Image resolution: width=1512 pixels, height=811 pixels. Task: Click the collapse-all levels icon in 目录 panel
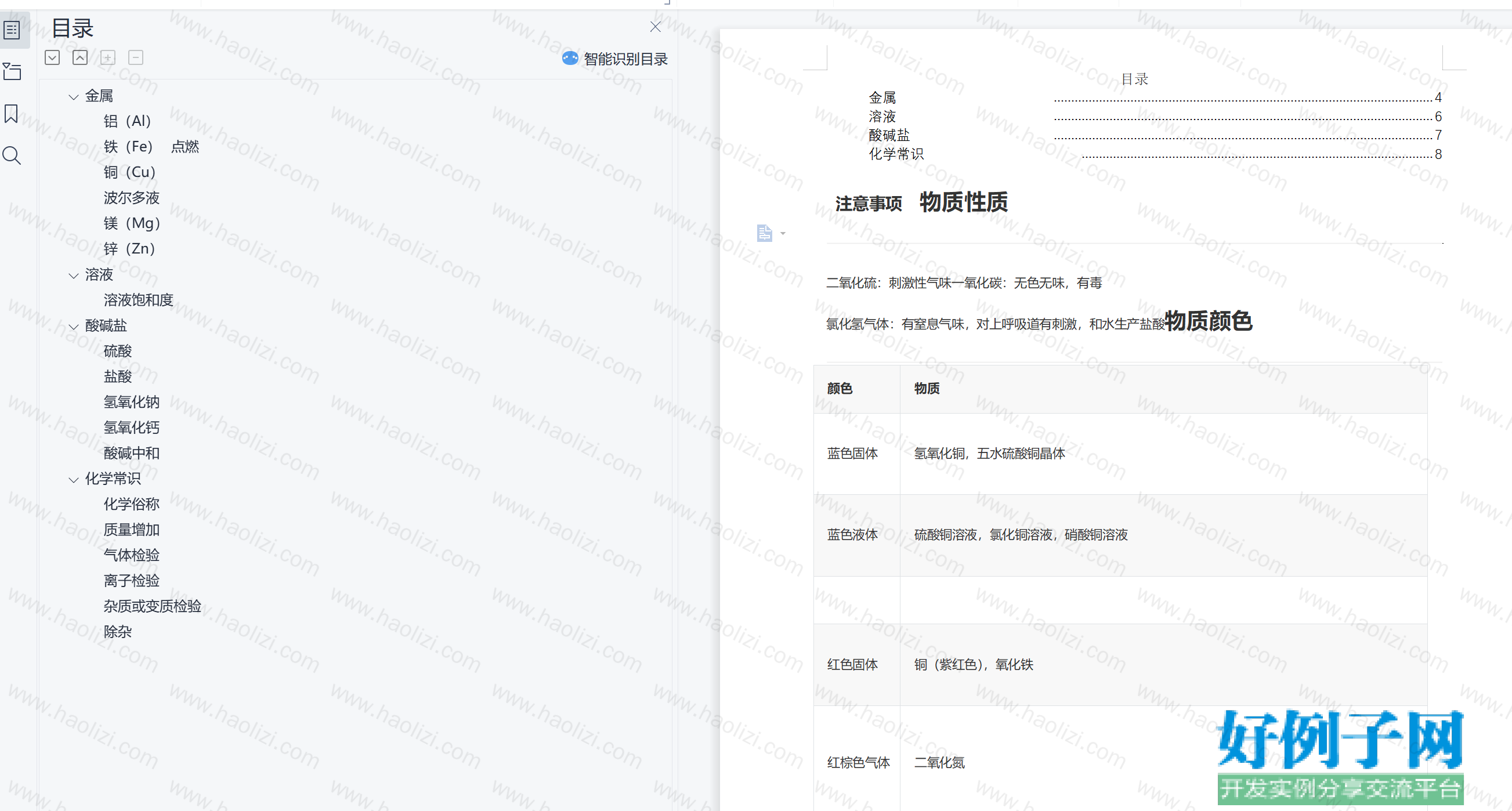coord(80,57)
